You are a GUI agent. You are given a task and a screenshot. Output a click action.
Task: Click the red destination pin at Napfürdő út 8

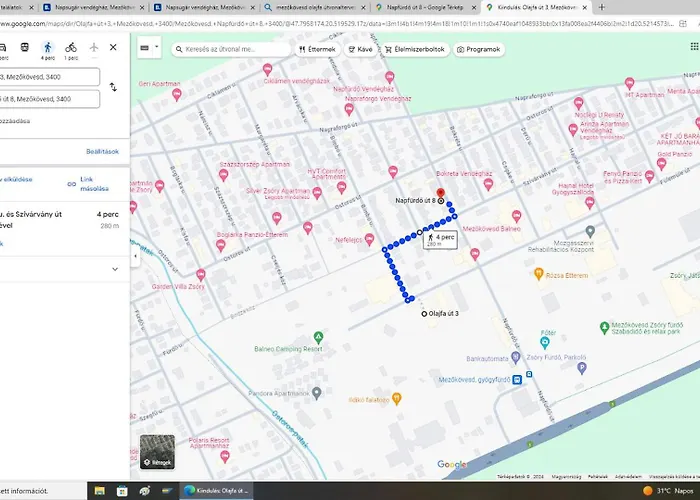[441, 193]
